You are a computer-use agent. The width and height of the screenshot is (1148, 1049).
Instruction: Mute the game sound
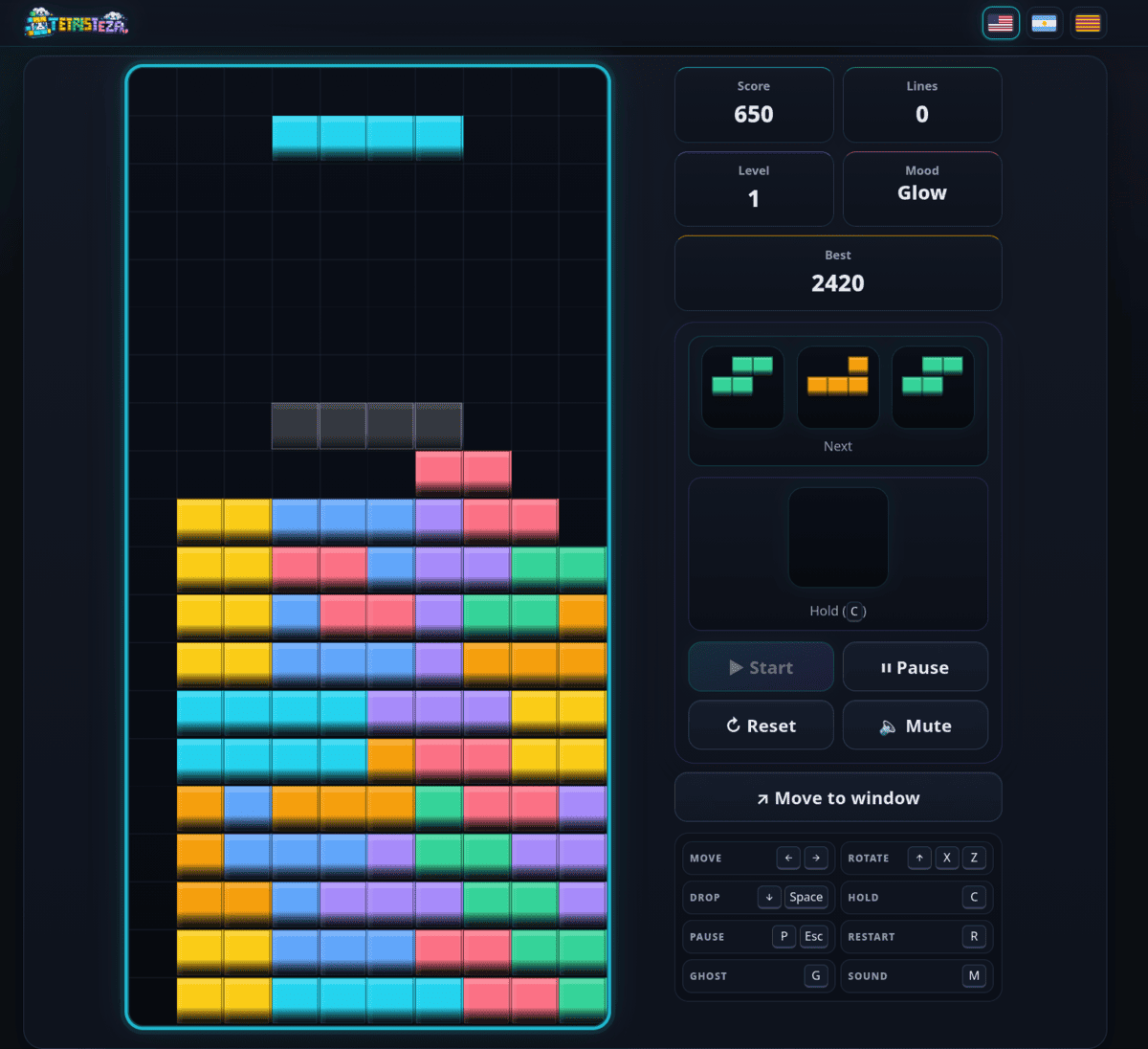pos(916,725)
